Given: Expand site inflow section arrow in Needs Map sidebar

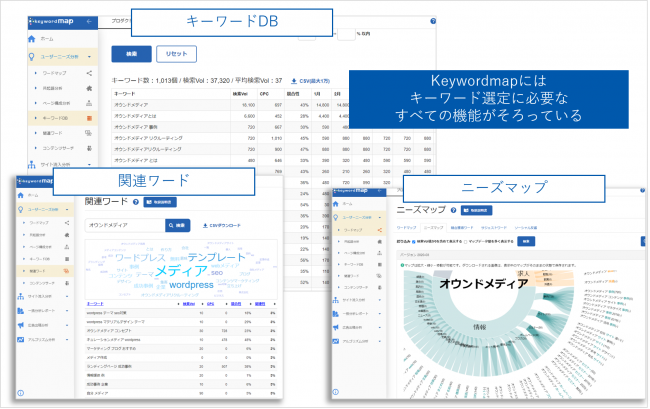Looking at the screenshot, I should (379, 300).
